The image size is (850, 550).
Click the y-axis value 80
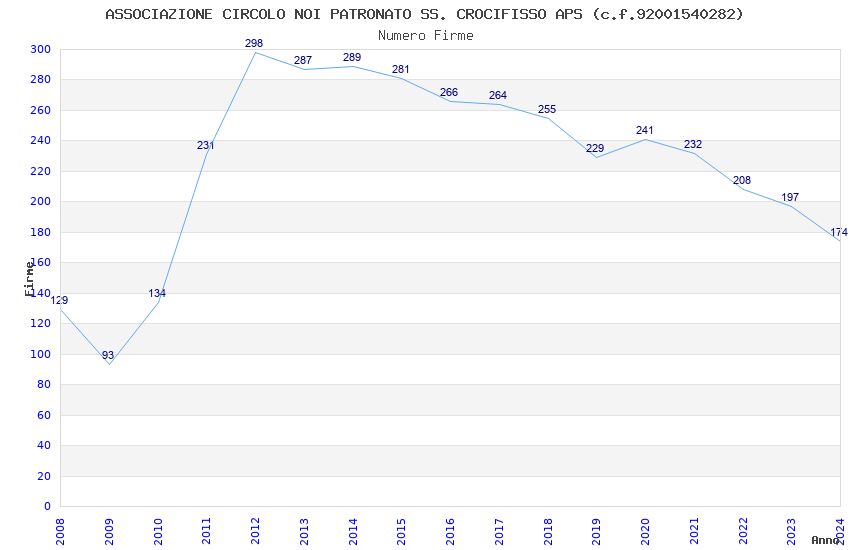(44, 384)
